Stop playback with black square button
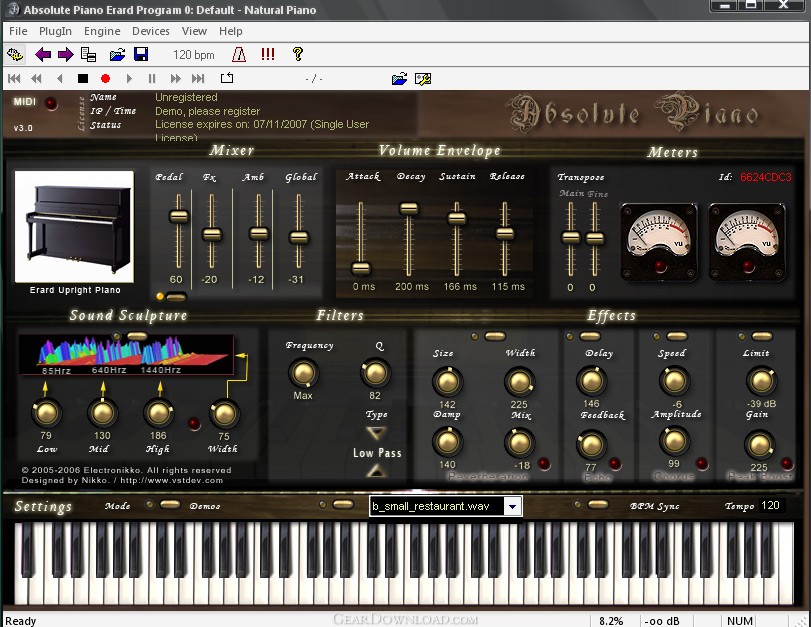Screen dimensions: 811x627 (x=83, y=79)
